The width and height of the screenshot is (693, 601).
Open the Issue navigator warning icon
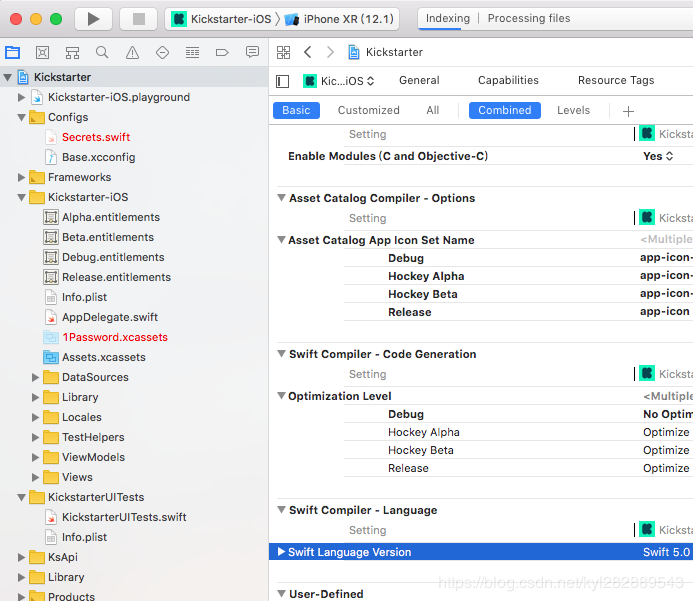(x=132, y=53)
